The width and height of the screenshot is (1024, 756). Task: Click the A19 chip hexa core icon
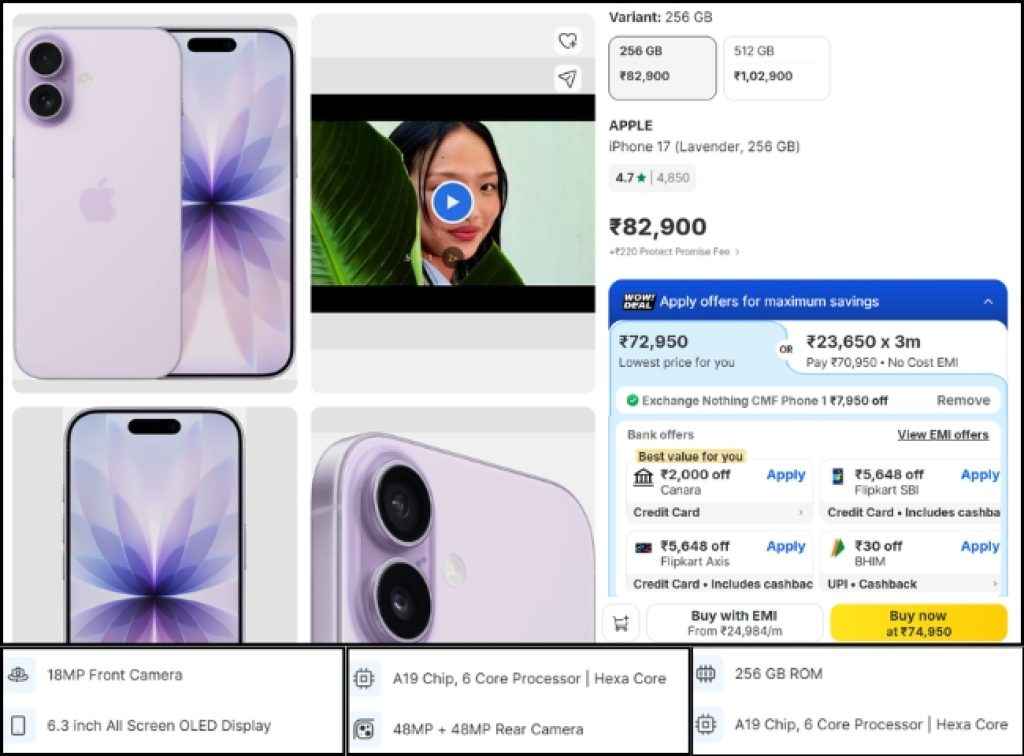364,678
